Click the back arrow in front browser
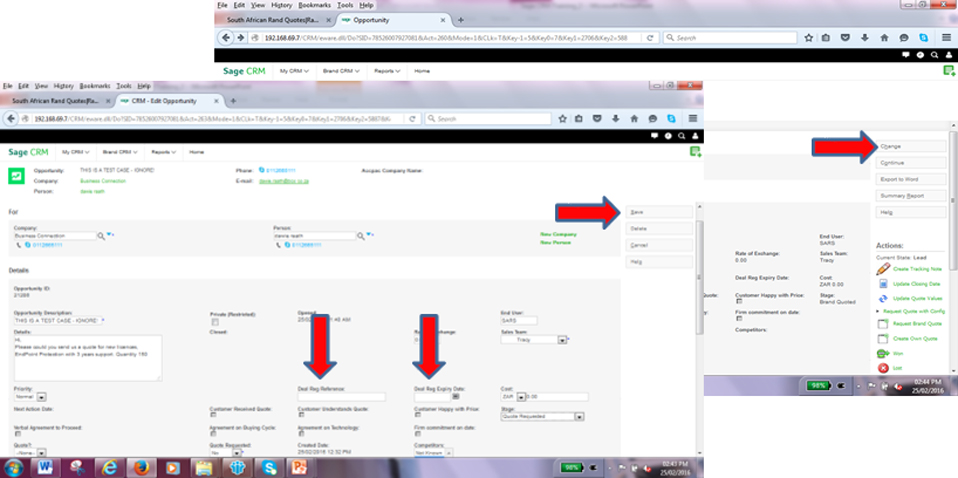 (x=10, y=119)
